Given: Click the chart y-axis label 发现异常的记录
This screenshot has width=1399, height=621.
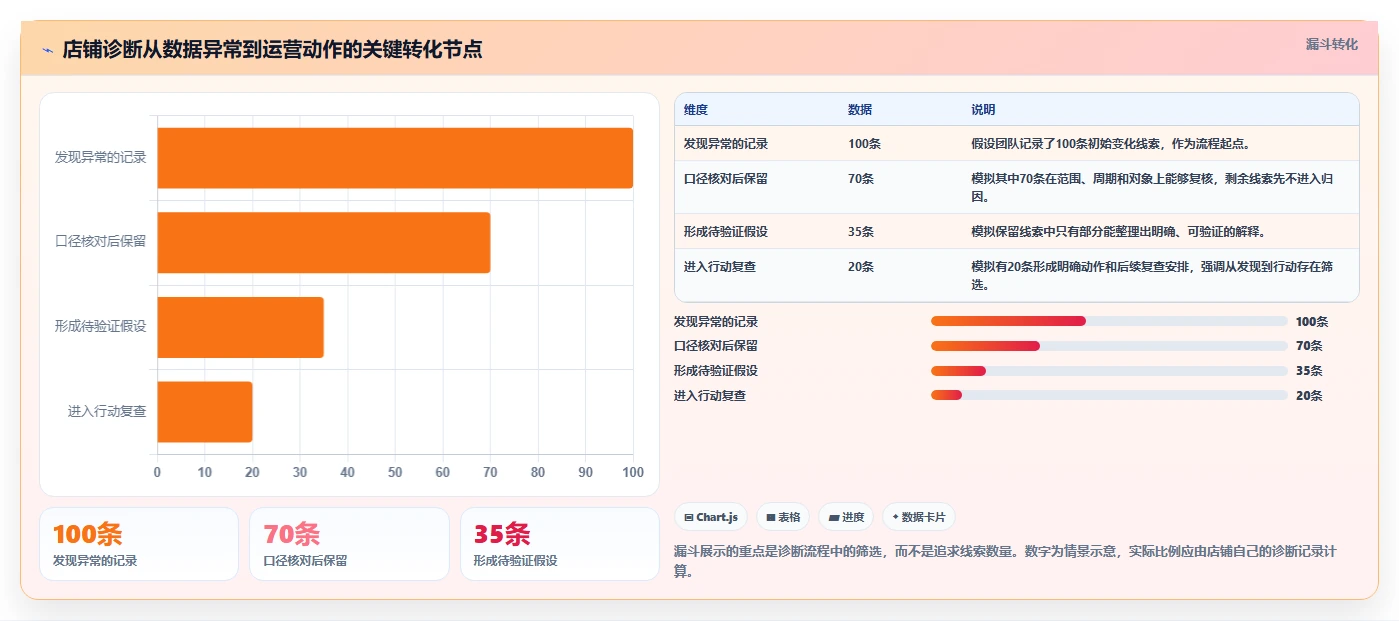Looking at the screenshot, I should coord(101,158).
